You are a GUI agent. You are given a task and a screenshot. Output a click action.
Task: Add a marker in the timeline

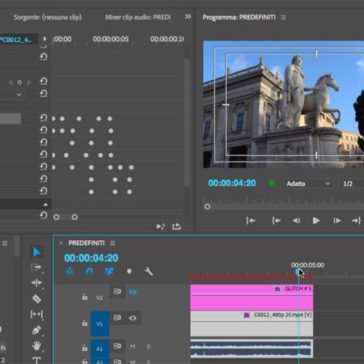pyautogui.click(x=129, y=272)
